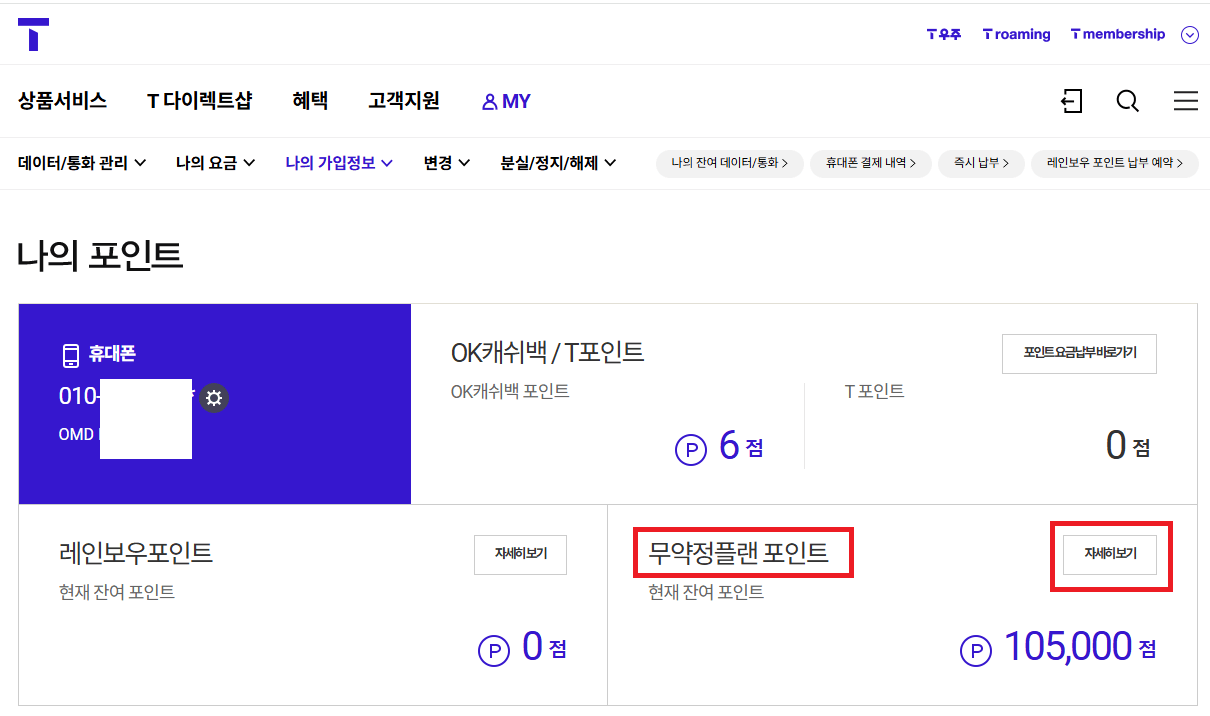Viewport: 1210px width, 716px height.
Task: Click the T logo in the header
Action: pyautogui.click(x=33, y=34)
